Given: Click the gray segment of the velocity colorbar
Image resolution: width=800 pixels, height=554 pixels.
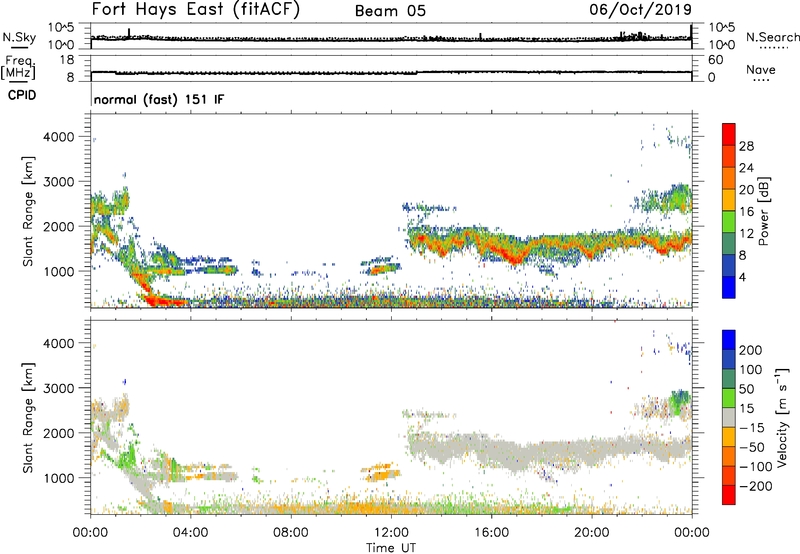Looking at the screenshot, I should (x=729, y=417).
